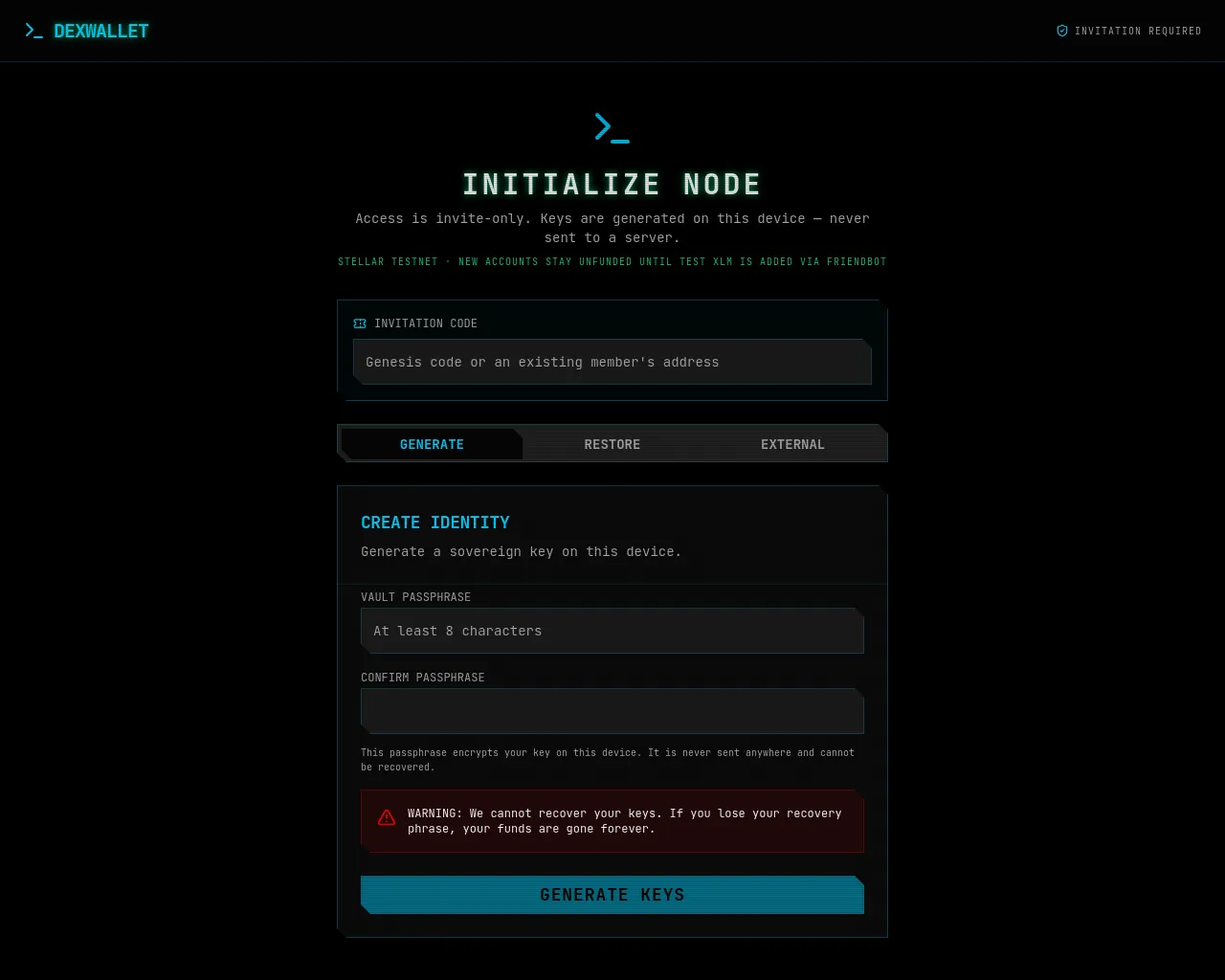Click the 'Generate a sovereign key' description
Screen dimensions: 1225x980
[522, 551]
